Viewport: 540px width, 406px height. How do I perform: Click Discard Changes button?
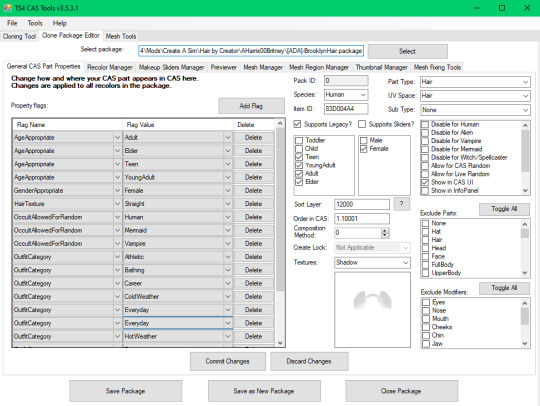(309, 361)
